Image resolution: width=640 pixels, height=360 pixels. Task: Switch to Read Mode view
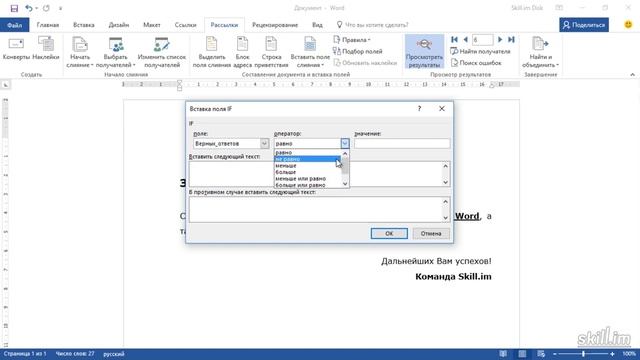[x=503, y=354]
